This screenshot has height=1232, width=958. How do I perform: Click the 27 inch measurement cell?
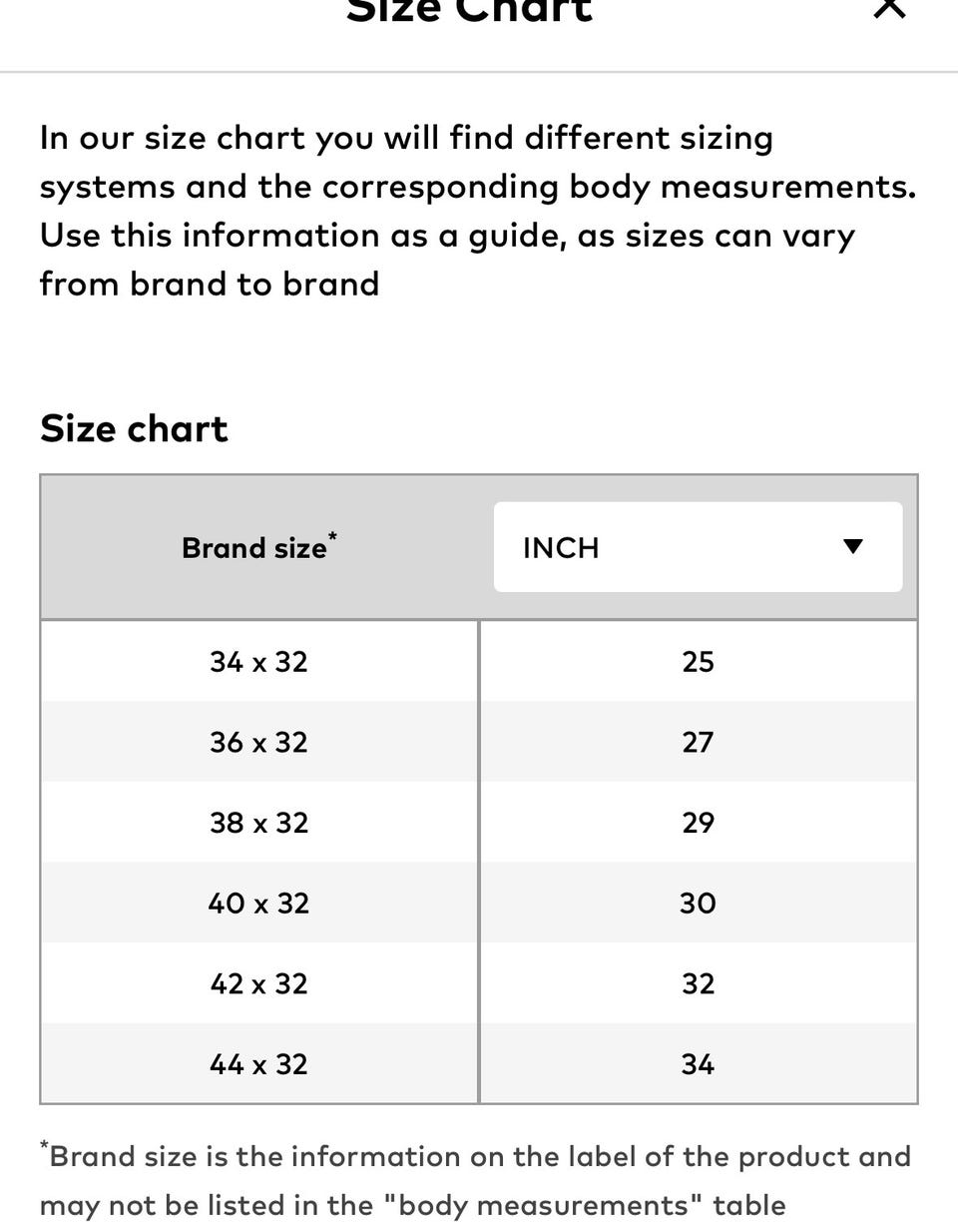pyautogui.click(x=698, y=742)
